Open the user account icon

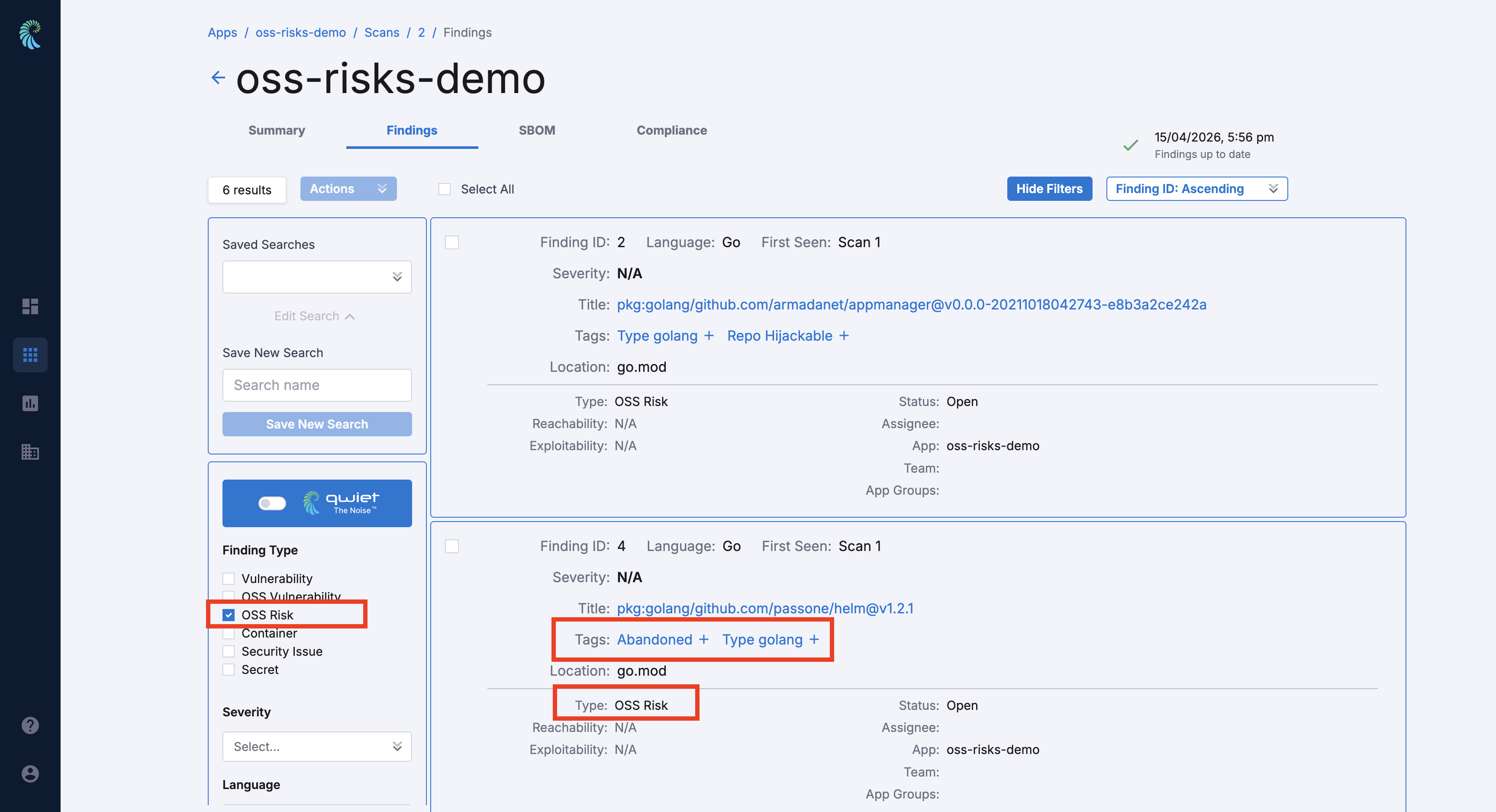coord(29,773)
